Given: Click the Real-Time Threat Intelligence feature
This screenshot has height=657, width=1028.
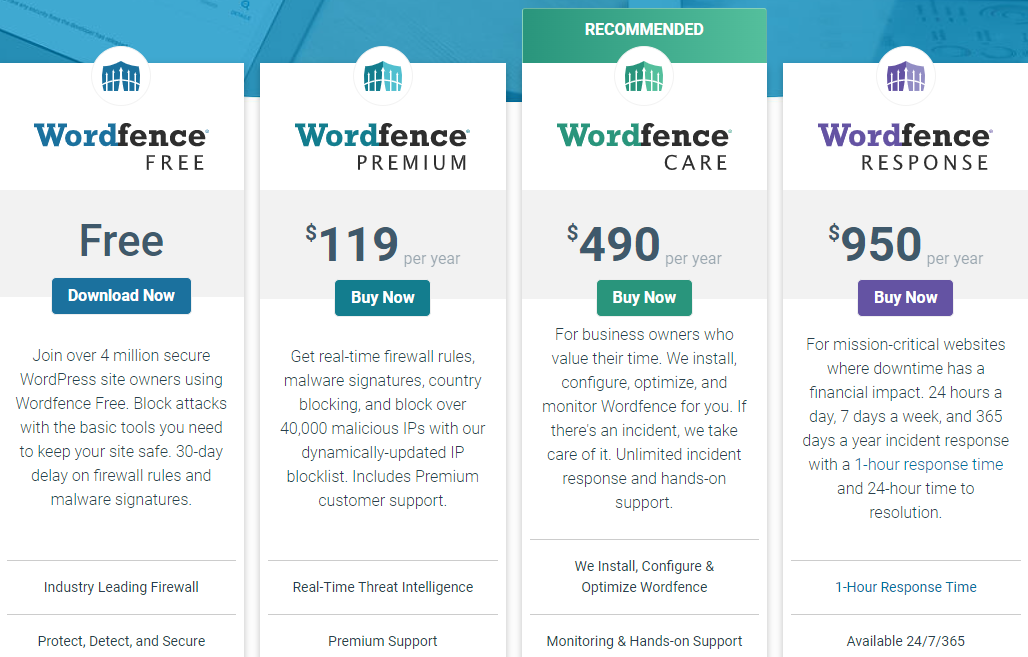Looking at the screenshot, I should point(383,587).
